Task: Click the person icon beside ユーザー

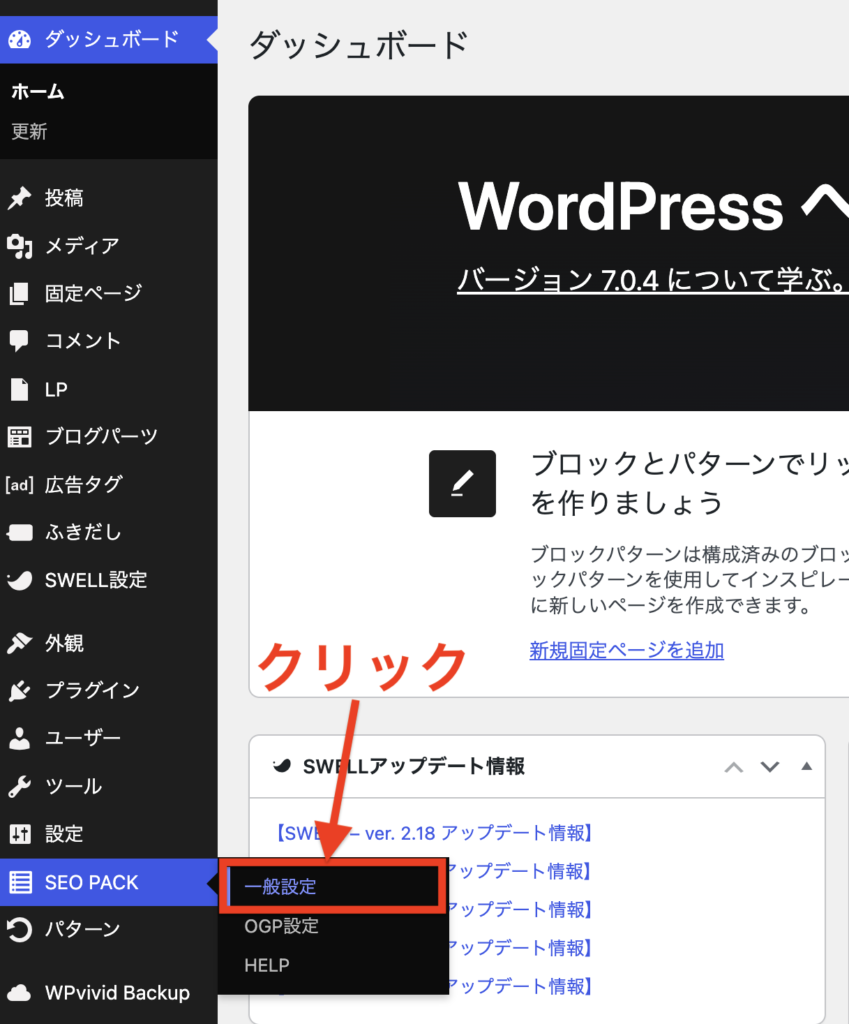Action: 20,738
